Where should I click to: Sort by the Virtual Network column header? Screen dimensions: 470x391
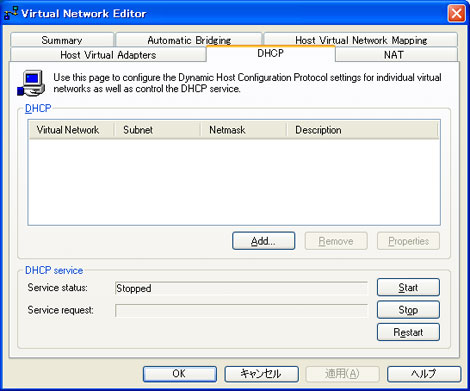pyautogui.click(x=71, y=130)
